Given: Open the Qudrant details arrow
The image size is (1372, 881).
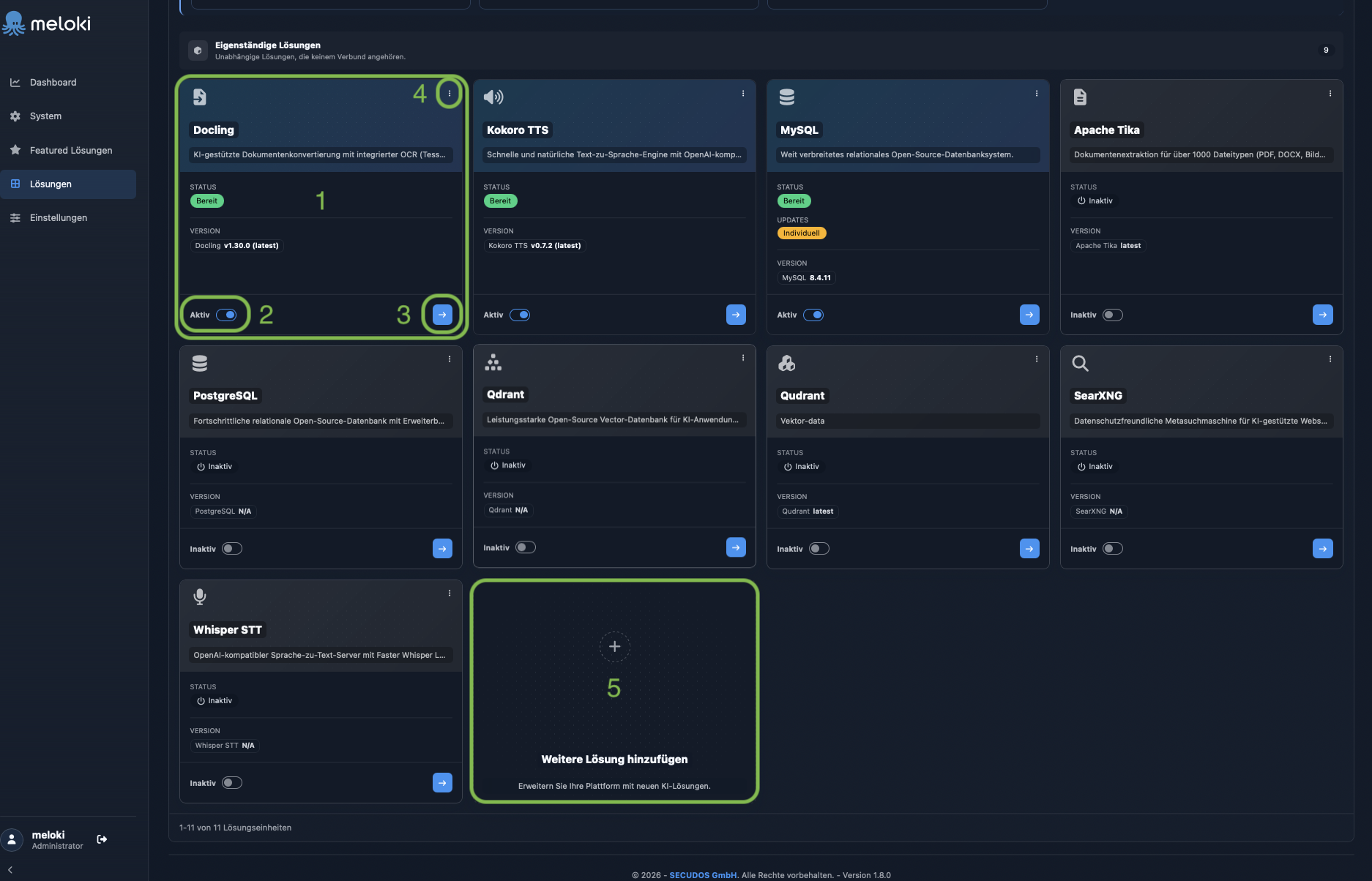Looking at the screenshot, I should click(1029, 549).
